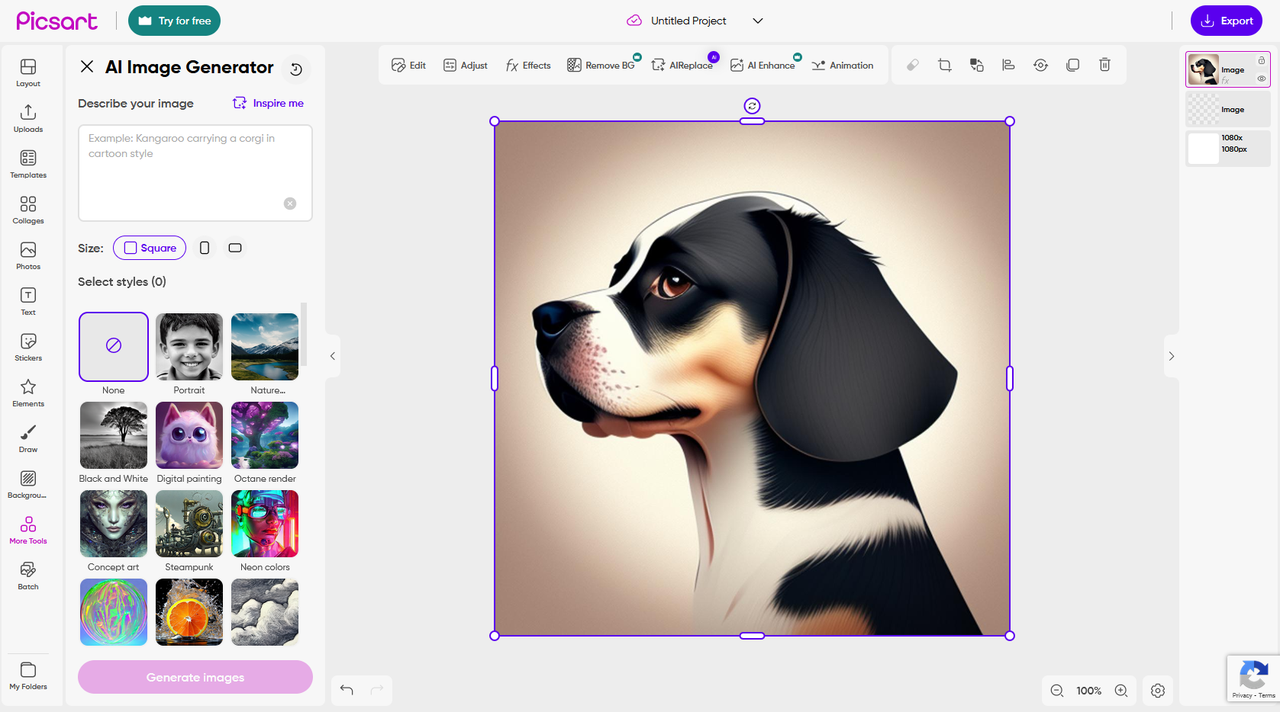The width and height of the screenshot is (1280, 712).
Task: Open Remove BG from the toolbar
Action: pos(601,65)
